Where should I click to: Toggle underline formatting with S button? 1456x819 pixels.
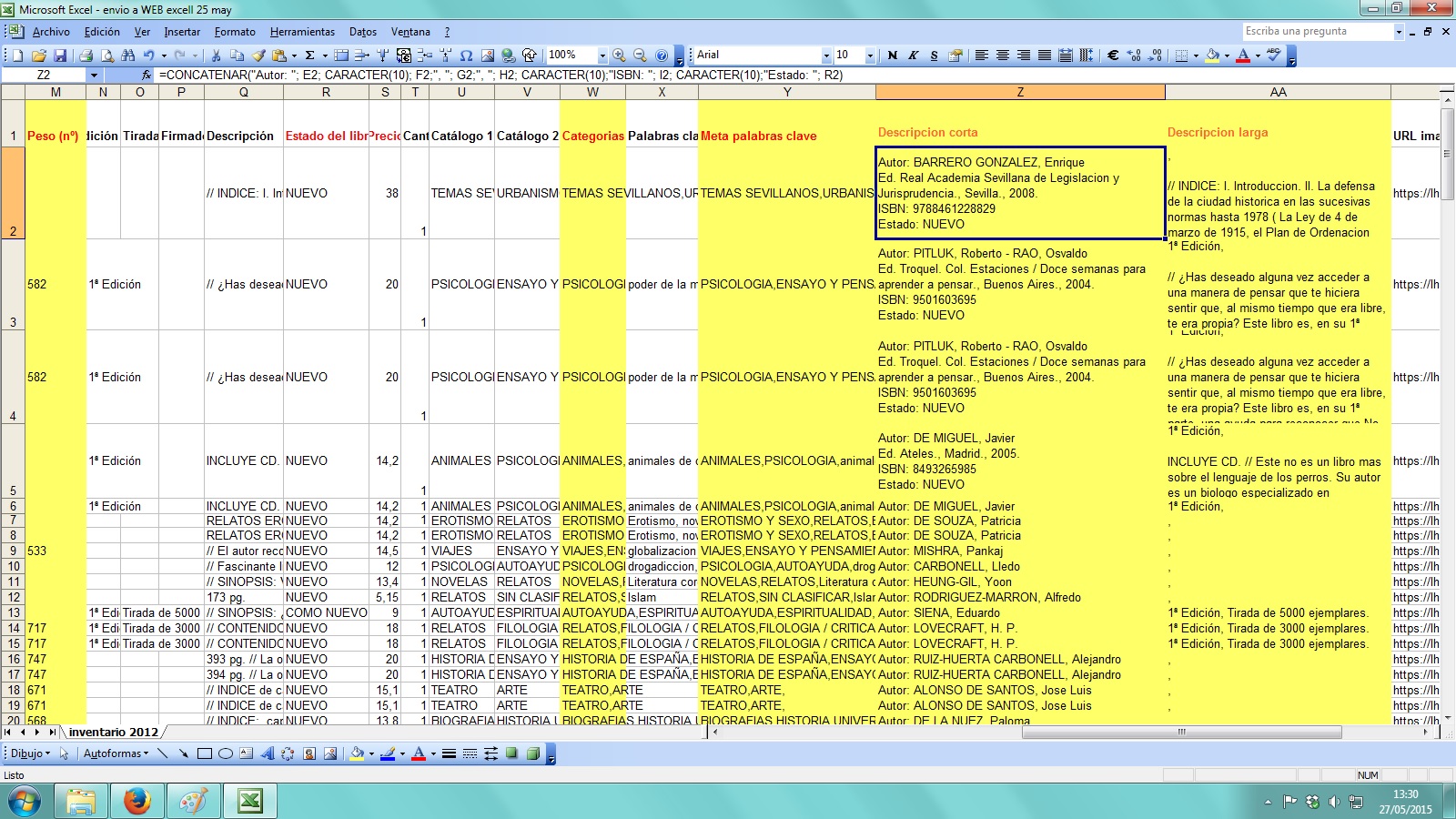point(934,56)
